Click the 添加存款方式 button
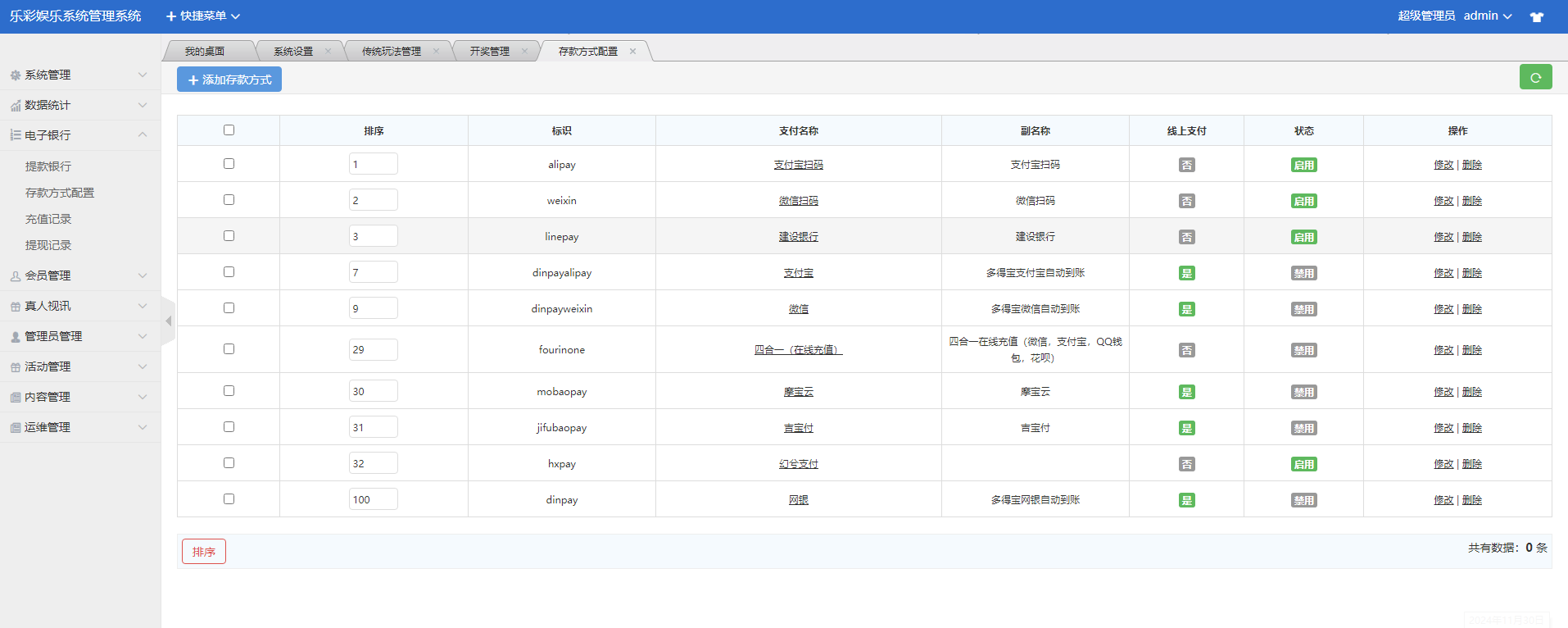This screenshot has width=1568, height=628. [x=229, y=80]
